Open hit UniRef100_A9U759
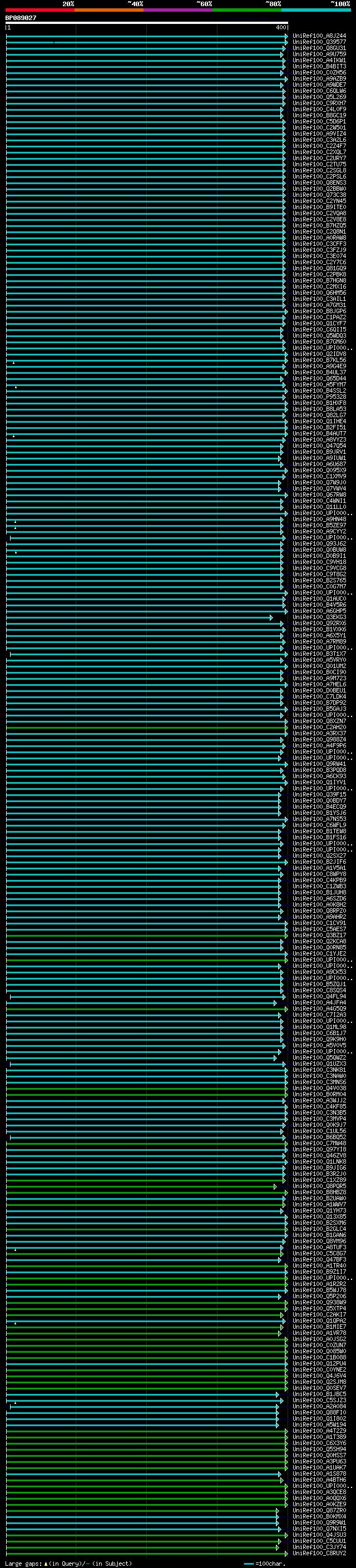Screen dimensions: 356x1568 (x=319, y=54)
